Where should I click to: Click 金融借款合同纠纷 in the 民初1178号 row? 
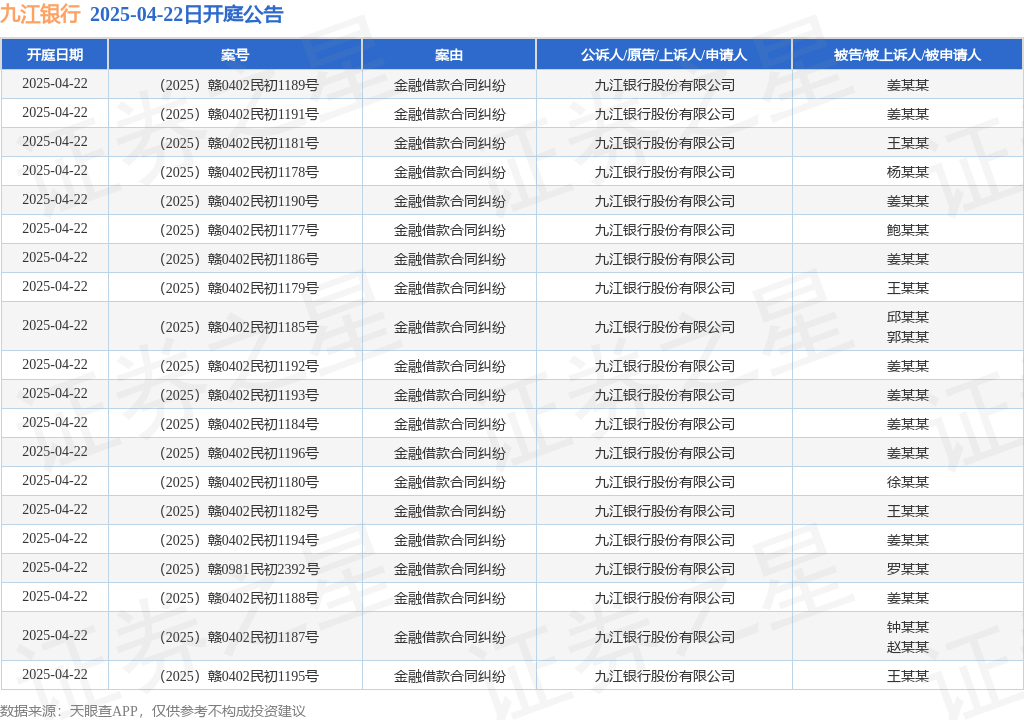tap(449, 172)
